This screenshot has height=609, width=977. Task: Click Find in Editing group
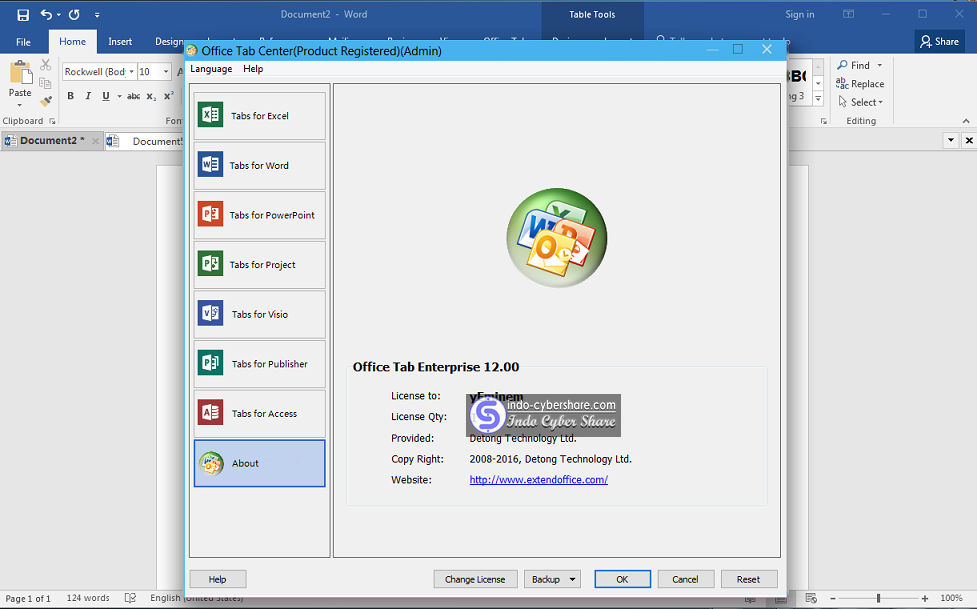pyautogui.click(x=854, y=65)
